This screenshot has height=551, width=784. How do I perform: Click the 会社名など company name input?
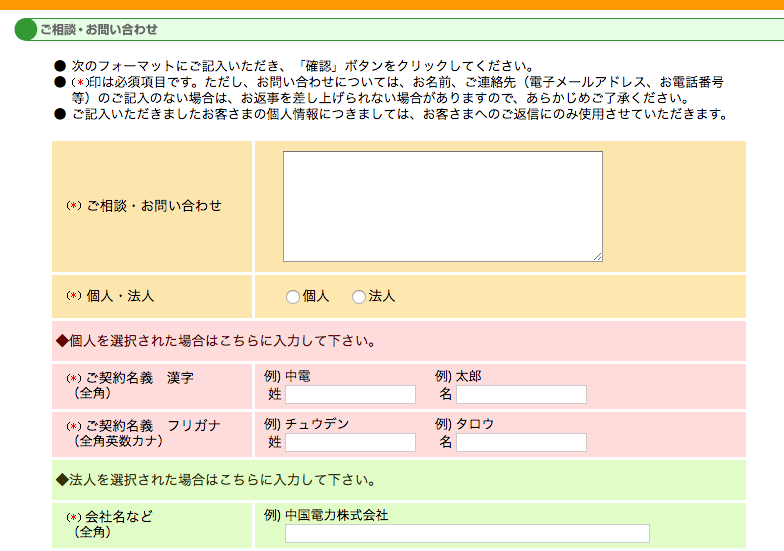[467, 534]
